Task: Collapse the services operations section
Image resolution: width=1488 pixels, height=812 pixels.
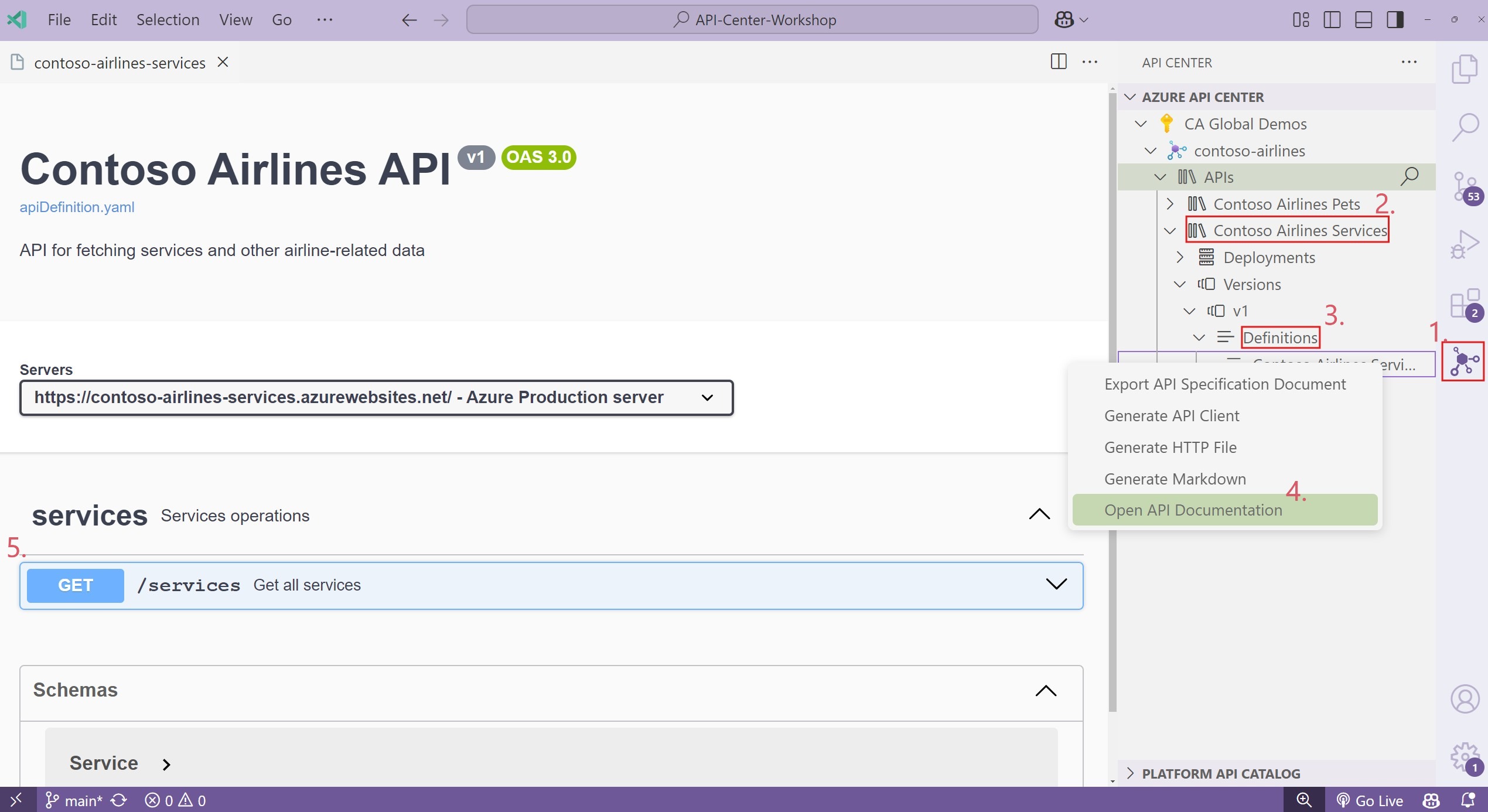Action: point(1039,514)
